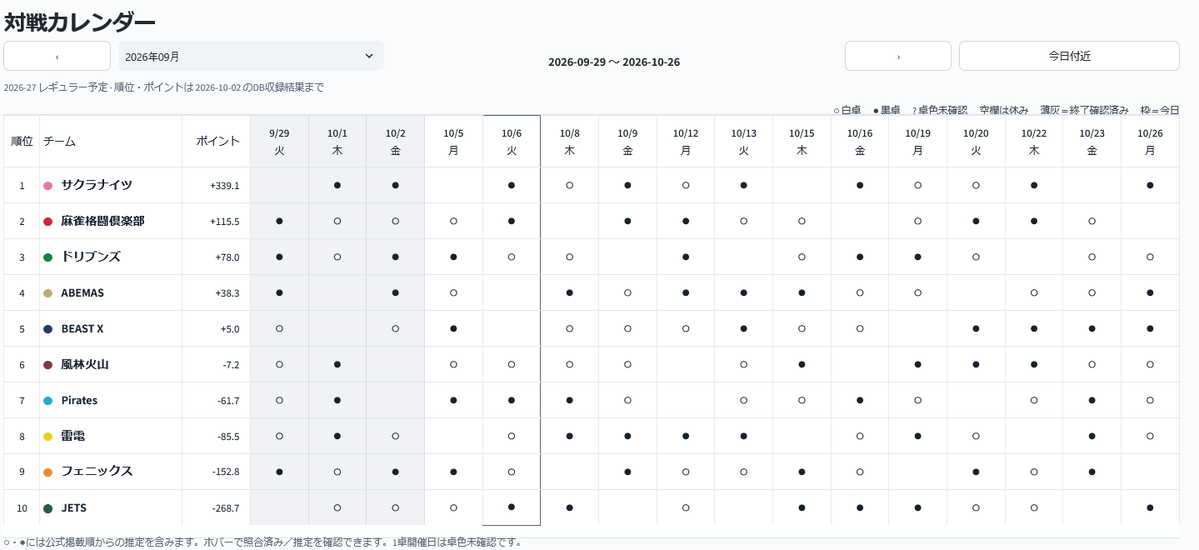Image resolution: width=1199 pixels, height=550 pixels.
Task: Click the team name サクラナイツ
Action: (96, 185)
